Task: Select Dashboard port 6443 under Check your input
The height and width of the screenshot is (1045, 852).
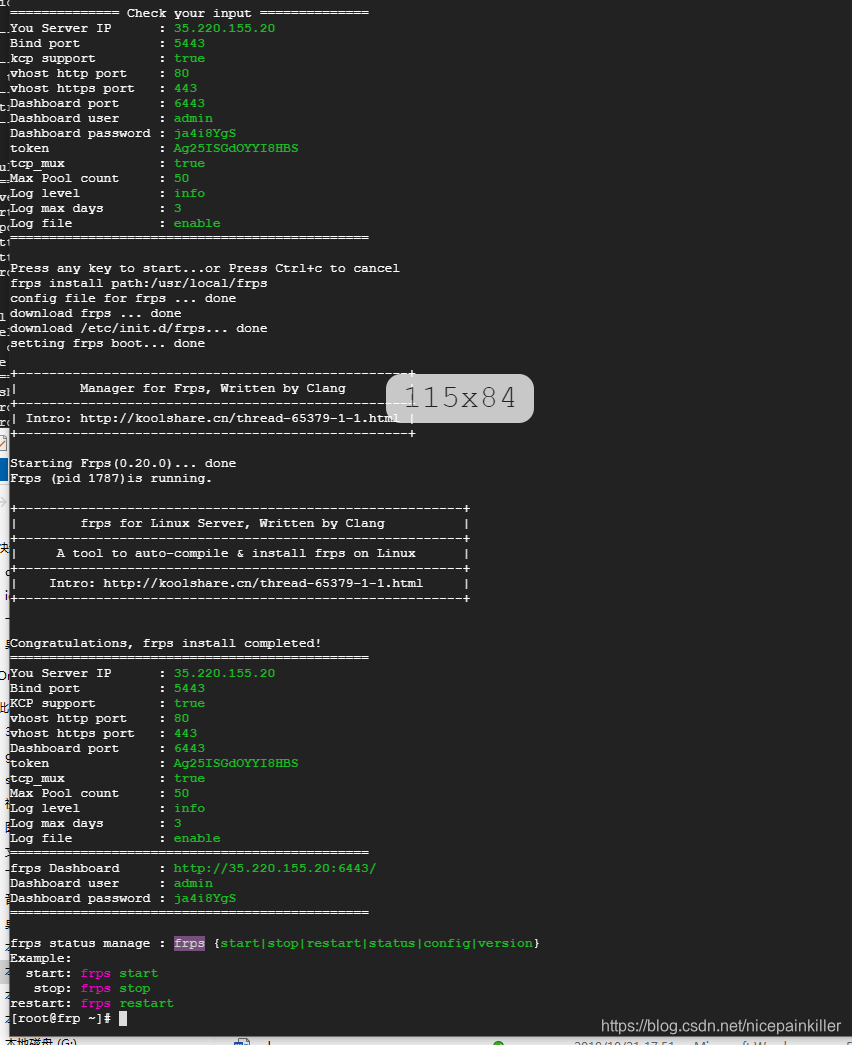Action: point(189,103)
